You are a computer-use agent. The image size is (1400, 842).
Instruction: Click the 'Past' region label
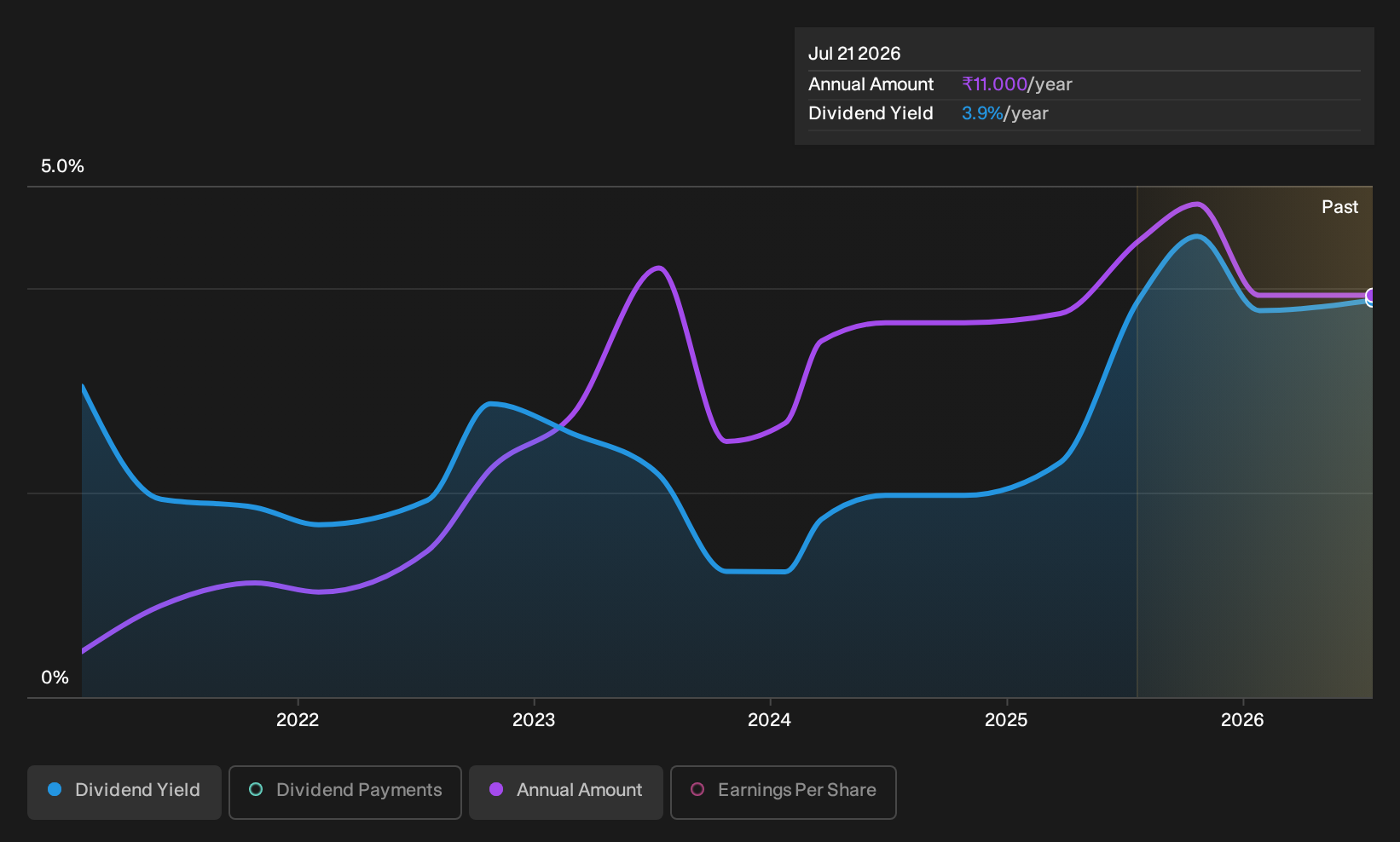1339,207
